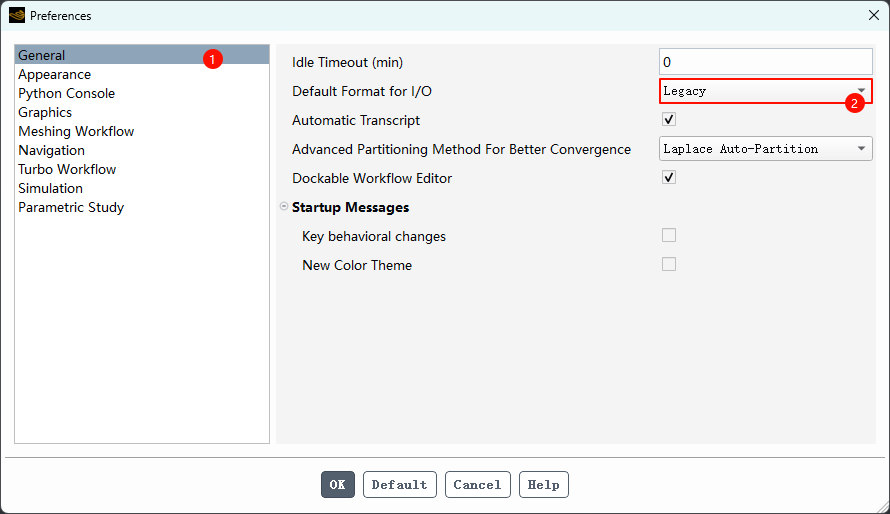This screenshot has width=890, height=514.
Task: Switch to Python Console preferences
Action: (66, 94)
